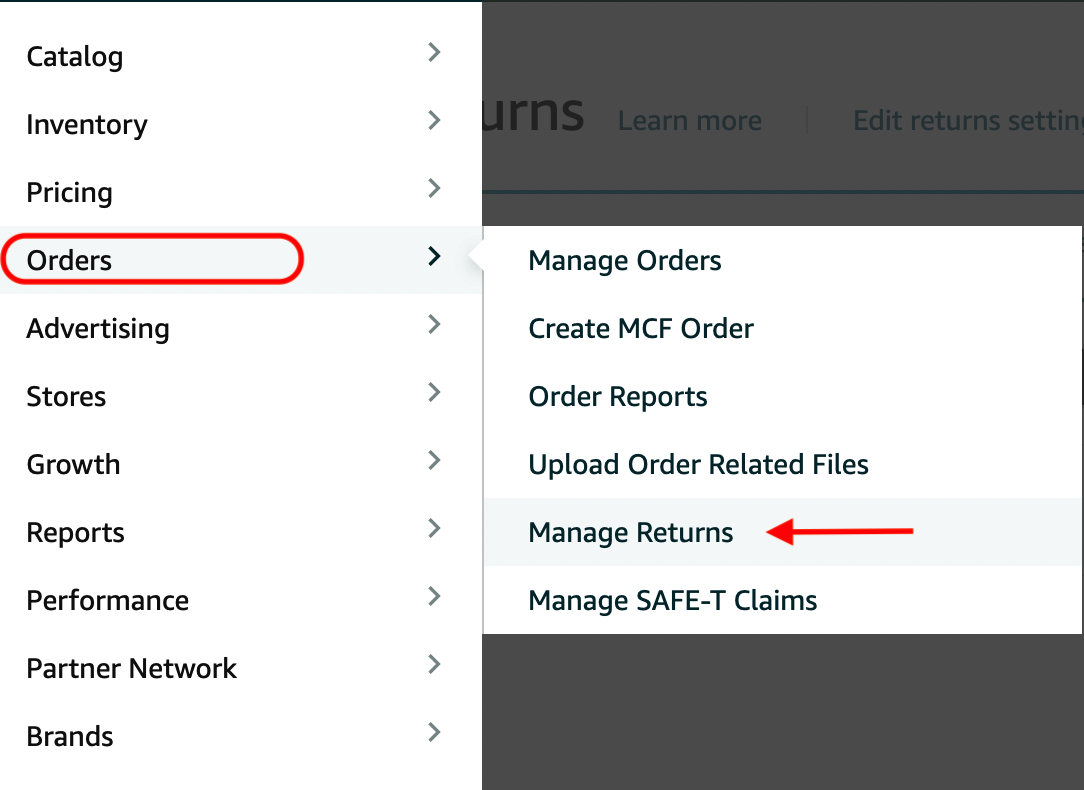Expand the Partner Network chevron arrow

434,664
